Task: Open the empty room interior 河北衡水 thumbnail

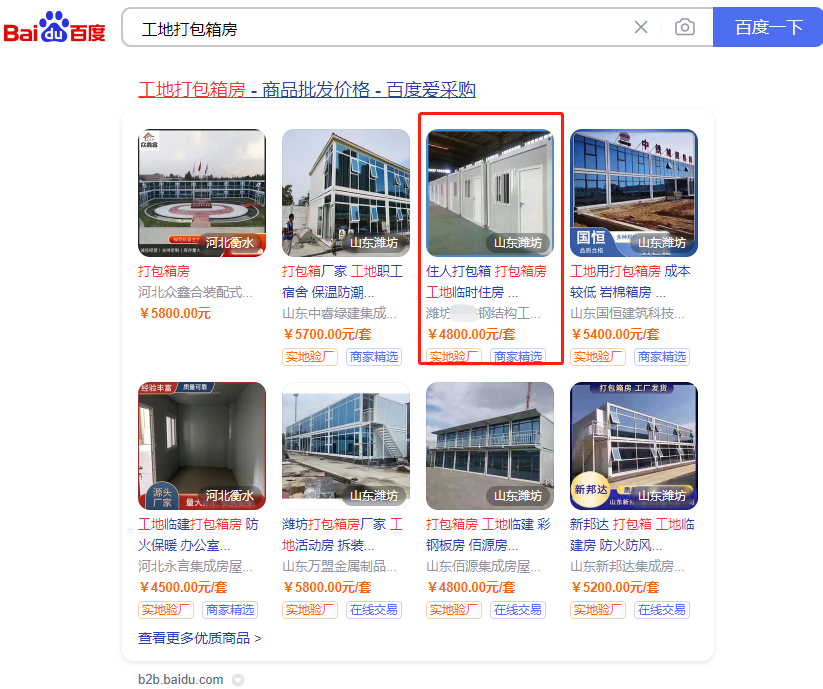Action: point(202,446)
